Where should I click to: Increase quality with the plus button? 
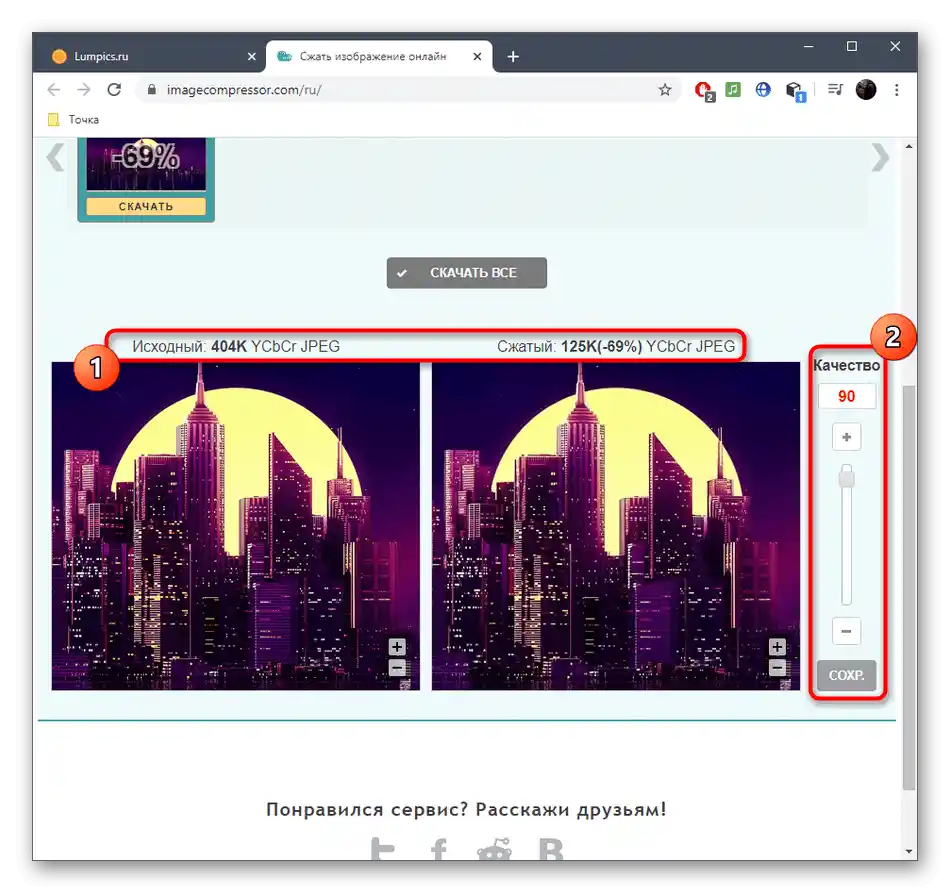(846, 437)
